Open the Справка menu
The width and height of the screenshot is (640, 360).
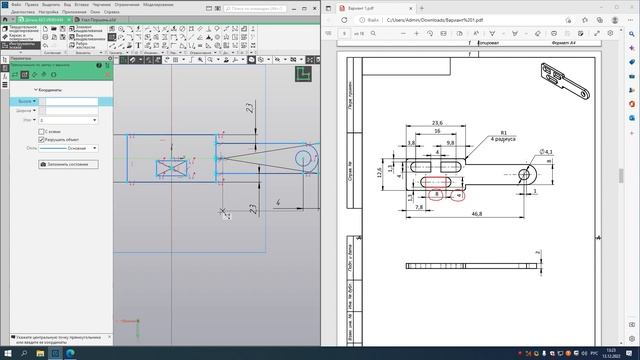click(111, 12)
